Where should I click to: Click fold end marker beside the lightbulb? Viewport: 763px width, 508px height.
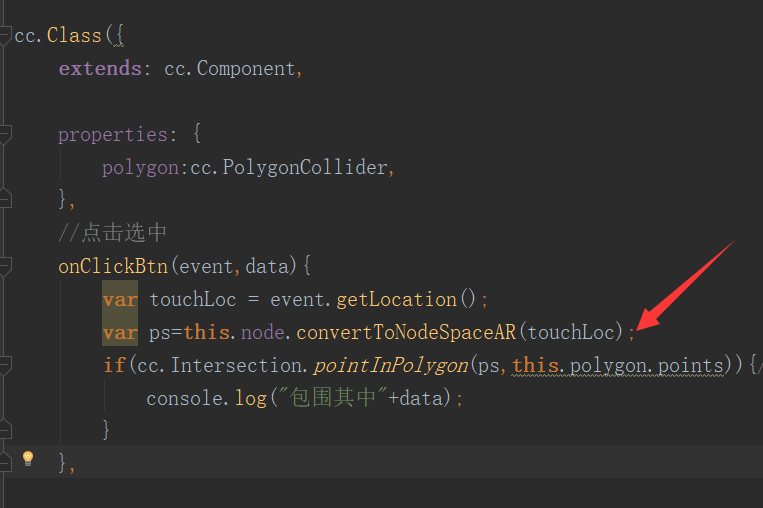pos(6,461)
